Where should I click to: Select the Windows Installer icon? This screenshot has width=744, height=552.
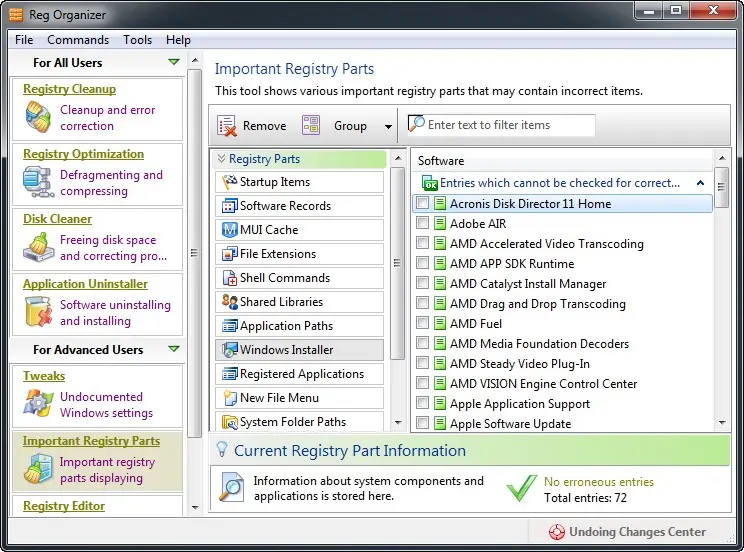(x=230, y=350)
